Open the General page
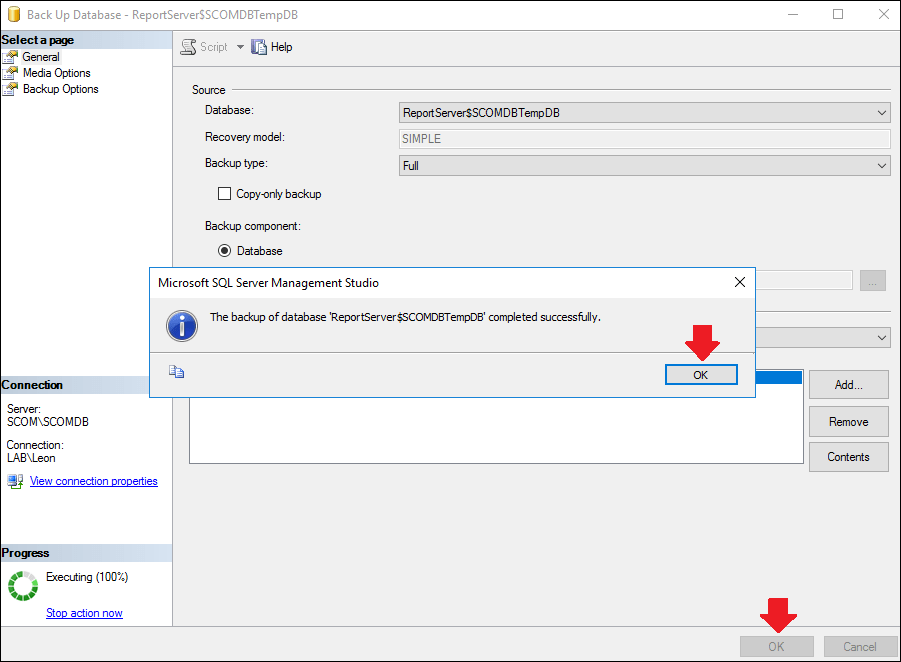The height and width of the screenshot is (662, 901). 41,57
